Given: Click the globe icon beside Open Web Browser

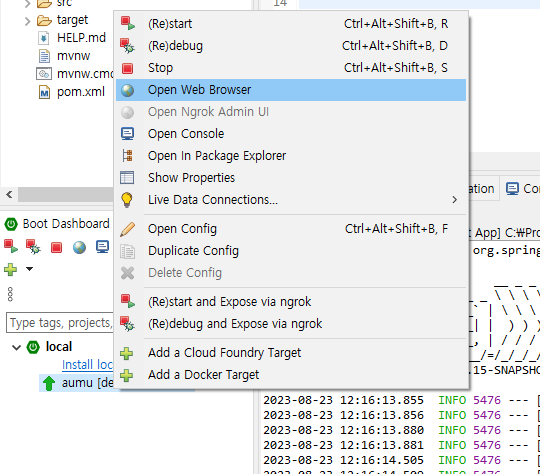Looking at the screenshot, I should (127, 90).
